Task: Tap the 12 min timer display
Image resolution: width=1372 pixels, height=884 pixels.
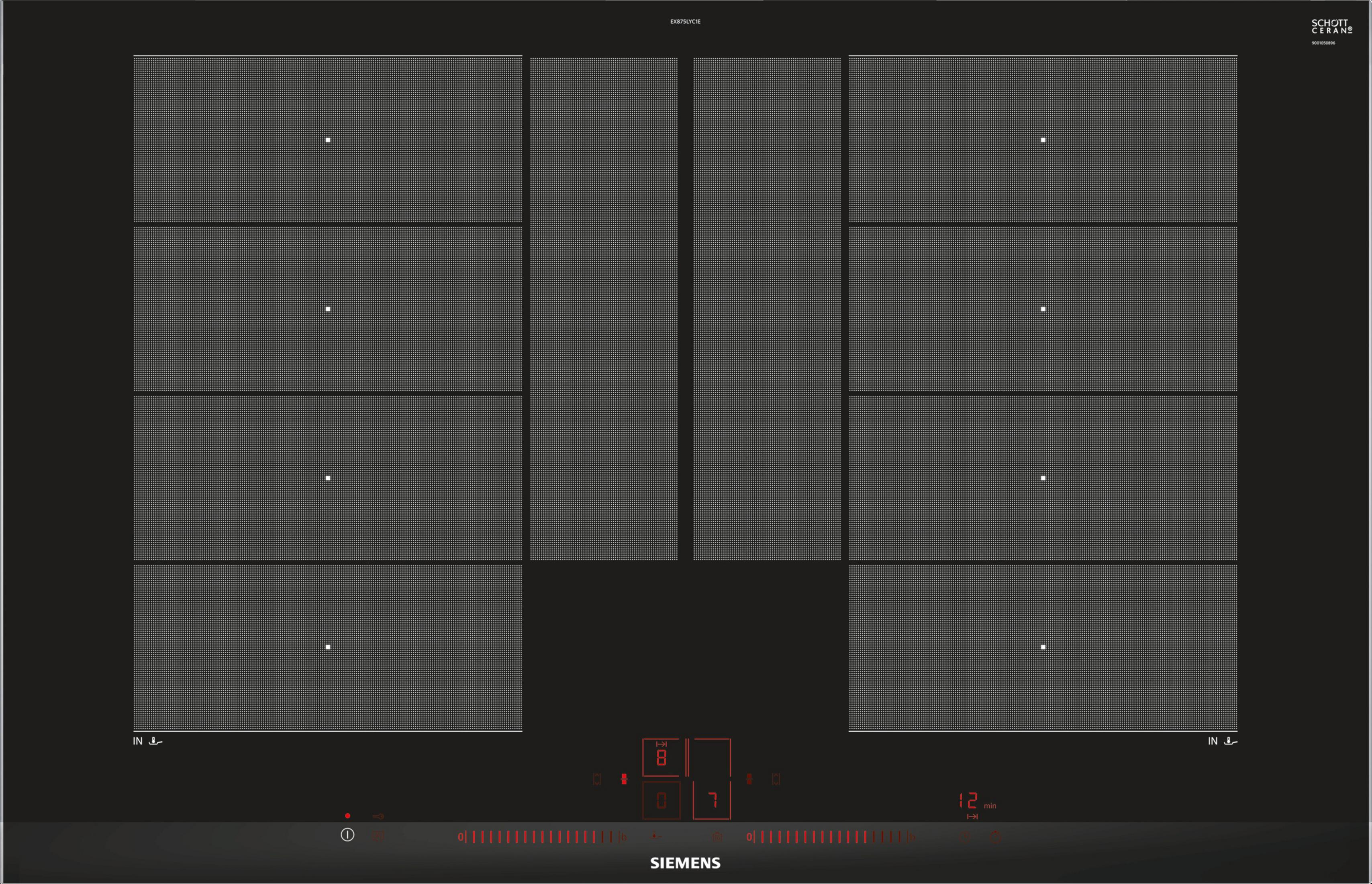Action: 970,801
